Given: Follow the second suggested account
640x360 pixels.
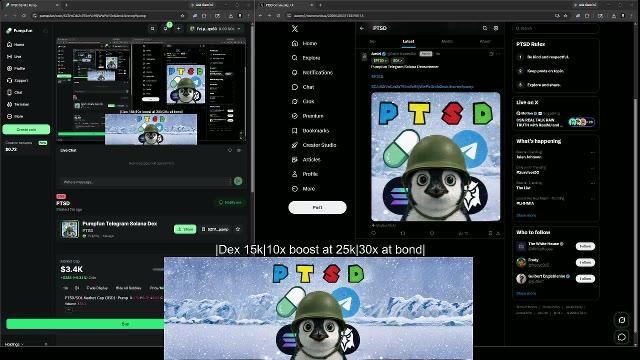Looking at the screenshot, I should point(585,262).
